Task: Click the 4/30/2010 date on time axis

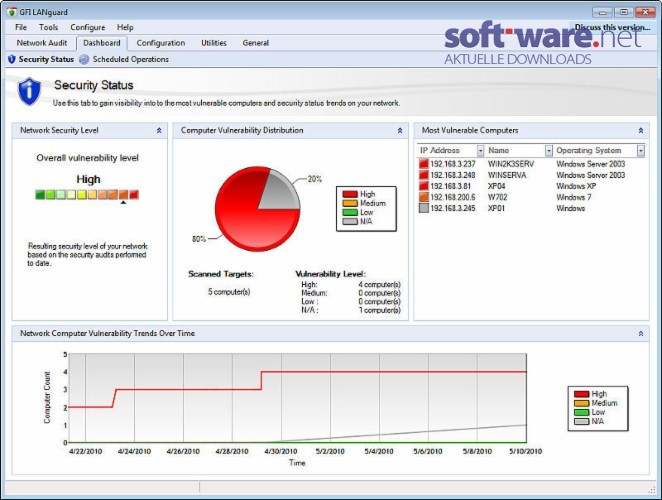Action: 281,451
